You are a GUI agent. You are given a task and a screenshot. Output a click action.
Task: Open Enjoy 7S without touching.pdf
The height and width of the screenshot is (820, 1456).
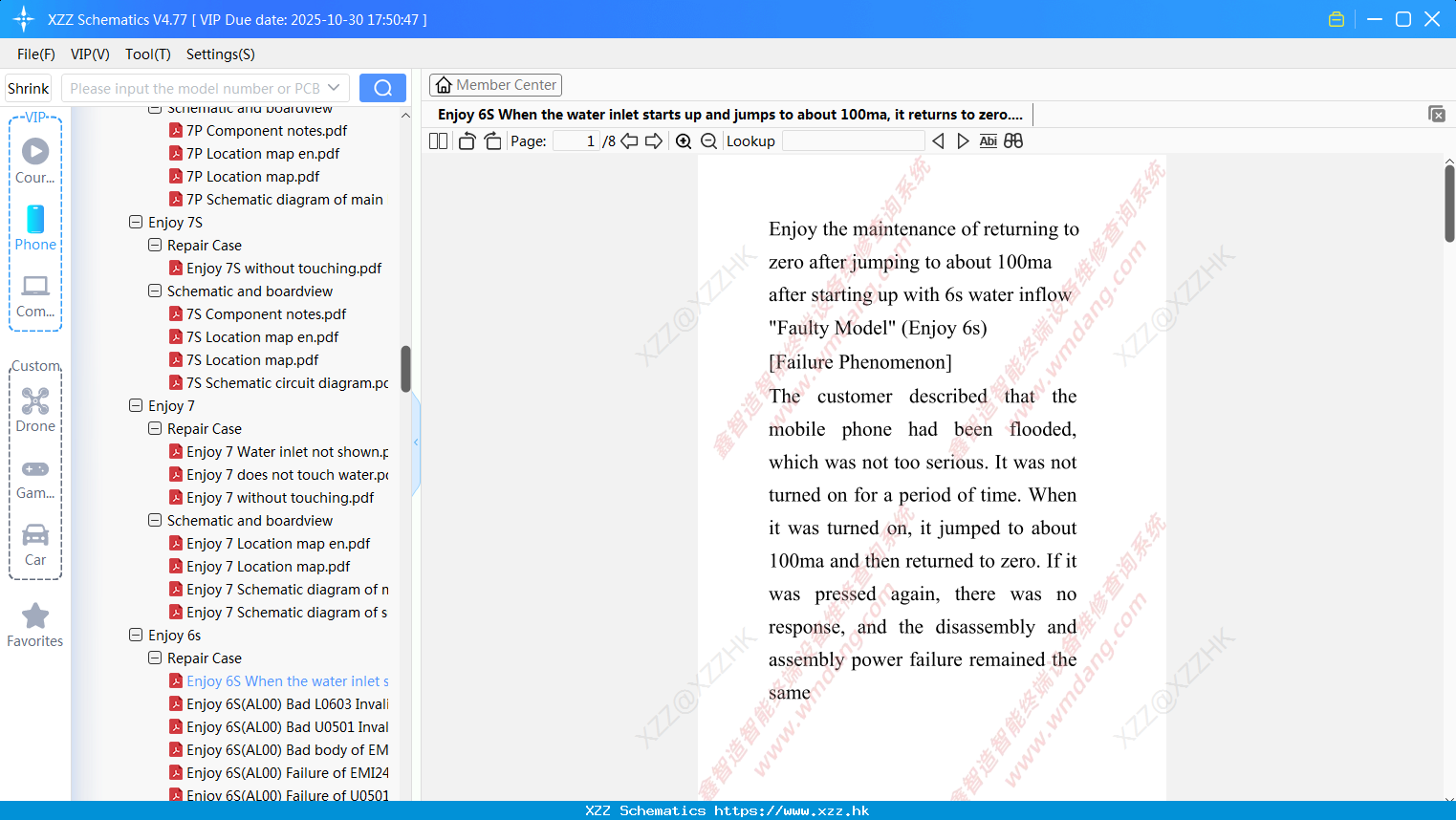pos(284,268)
